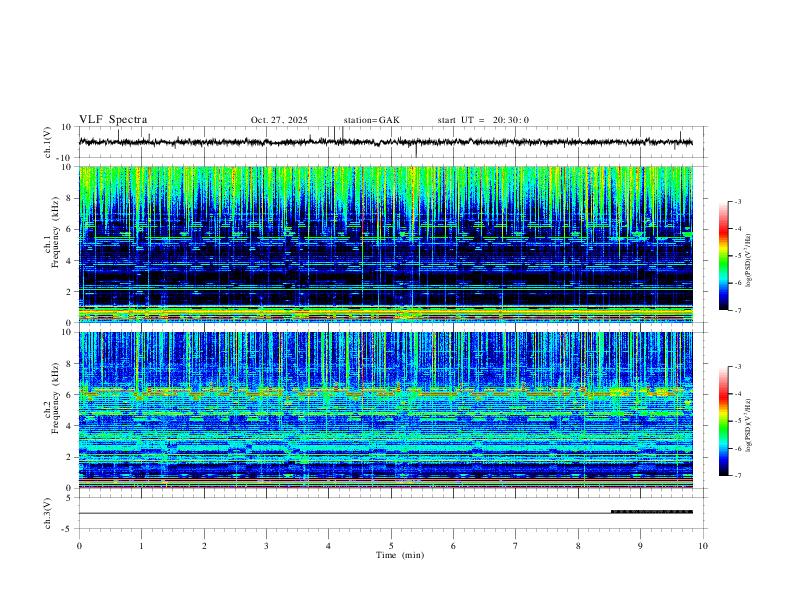The height and width of the screenshot is (612, 792).
Task: Click the "ch.1(V)" axis label
Action: (47, 142)
